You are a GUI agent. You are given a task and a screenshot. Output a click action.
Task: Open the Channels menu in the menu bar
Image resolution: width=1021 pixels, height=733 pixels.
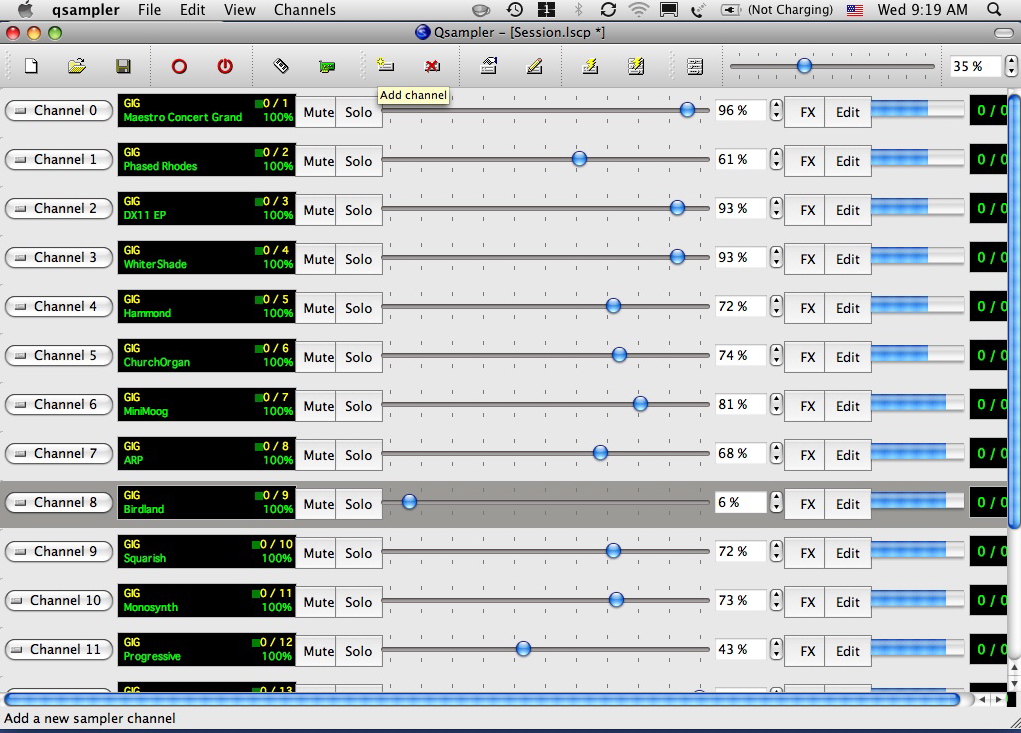304,10
